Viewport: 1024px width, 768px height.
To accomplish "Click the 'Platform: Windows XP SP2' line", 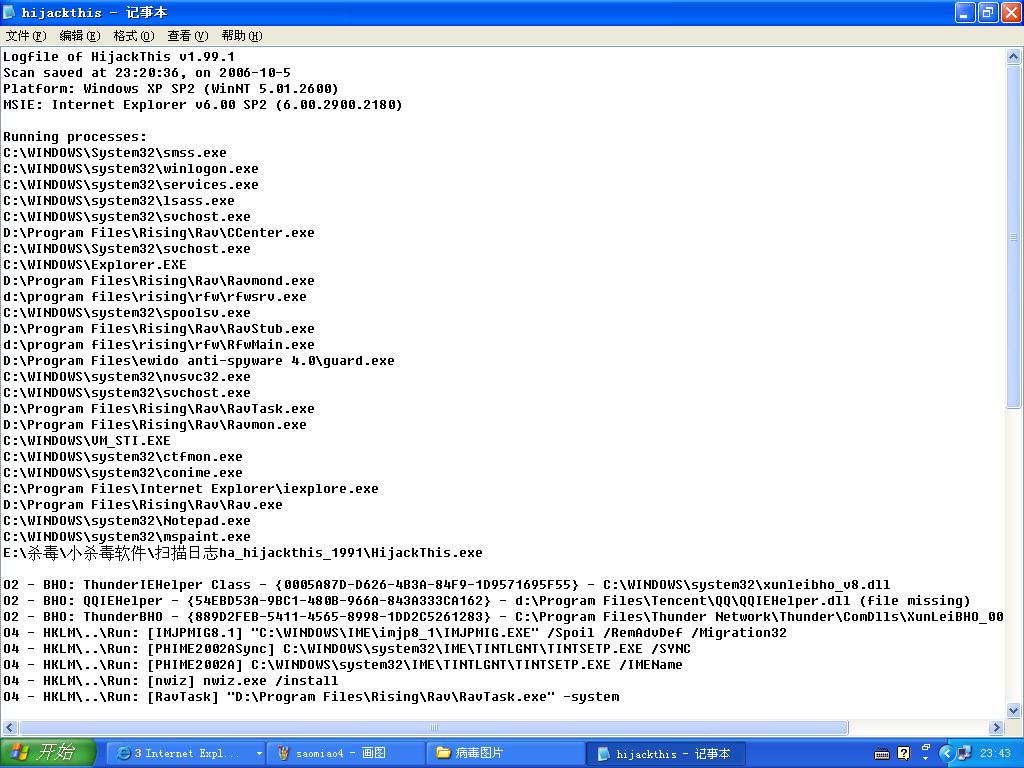I will pyautogui.click(x=170, y=89).
